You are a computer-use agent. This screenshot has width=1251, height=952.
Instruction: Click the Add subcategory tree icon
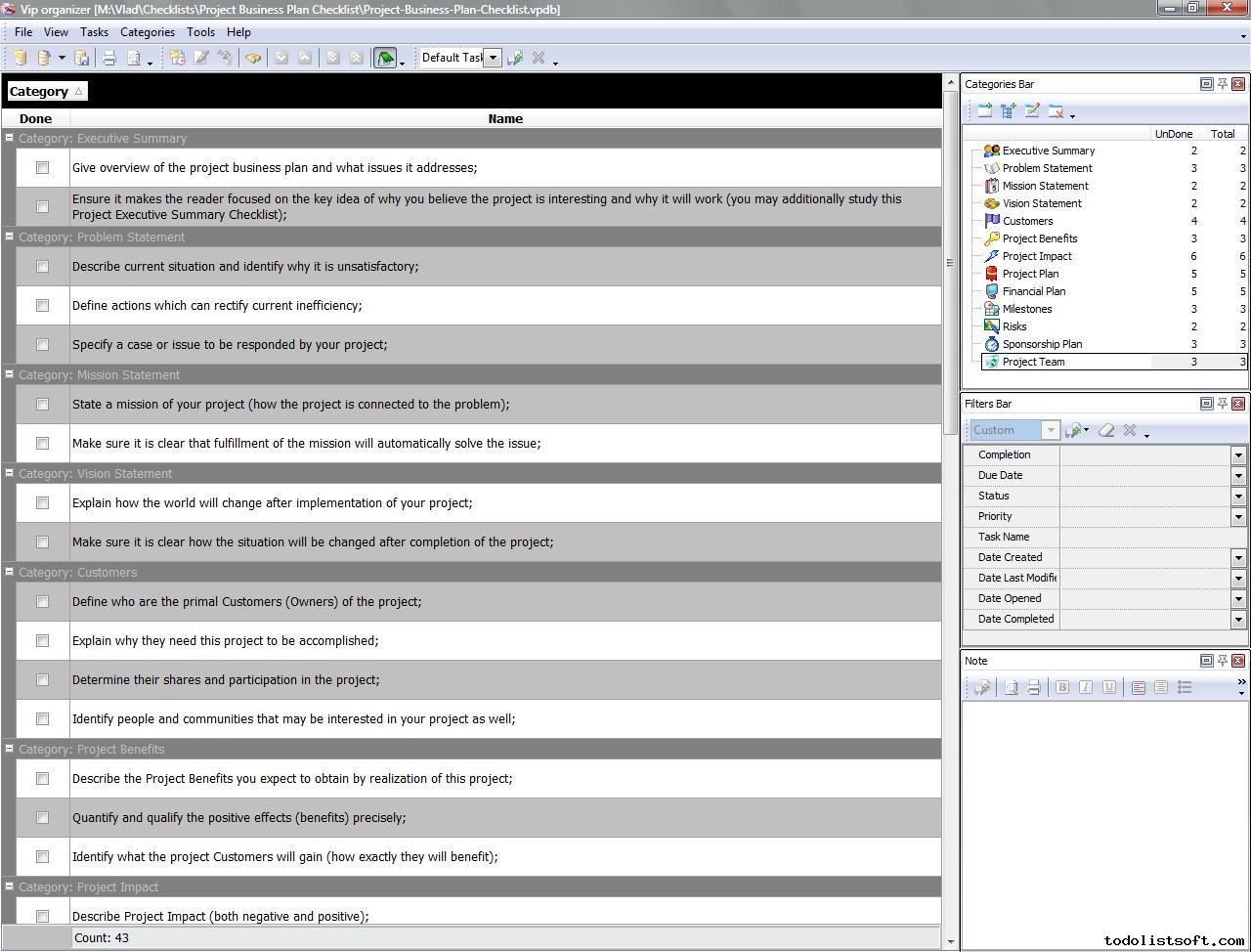[x=1009, y=111]
